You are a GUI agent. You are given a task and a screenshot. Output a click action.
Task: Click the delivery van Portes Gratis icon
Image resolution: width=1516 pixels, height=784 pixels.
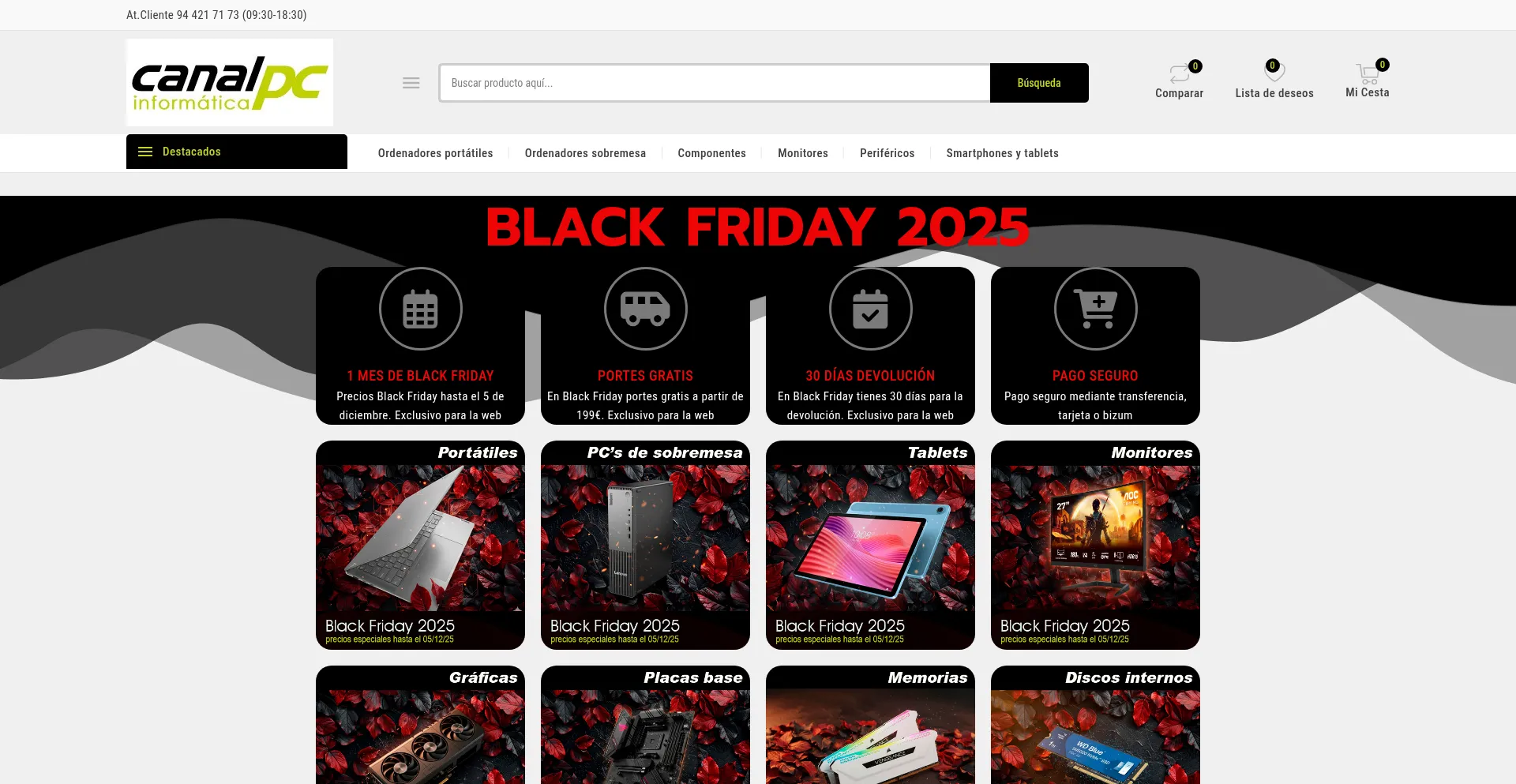click(x=645, y=309)
